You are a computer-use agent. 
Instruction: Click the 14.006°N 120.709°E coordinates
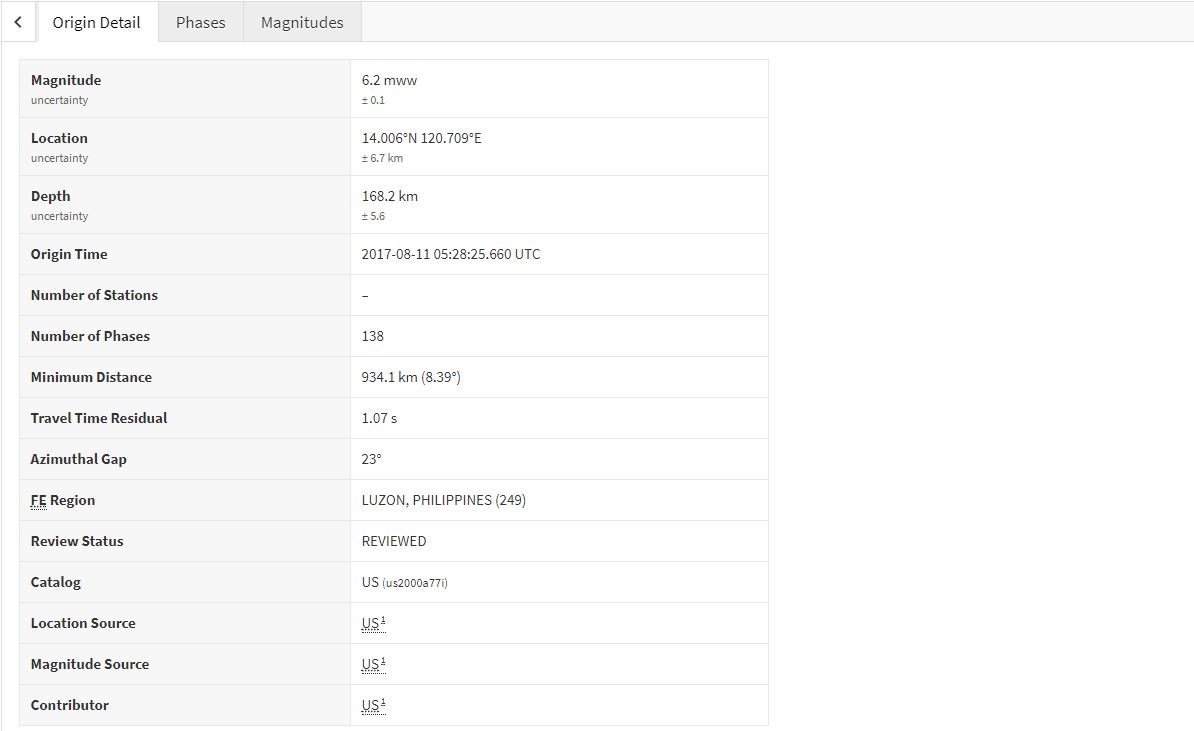click(x=421, y=138)
